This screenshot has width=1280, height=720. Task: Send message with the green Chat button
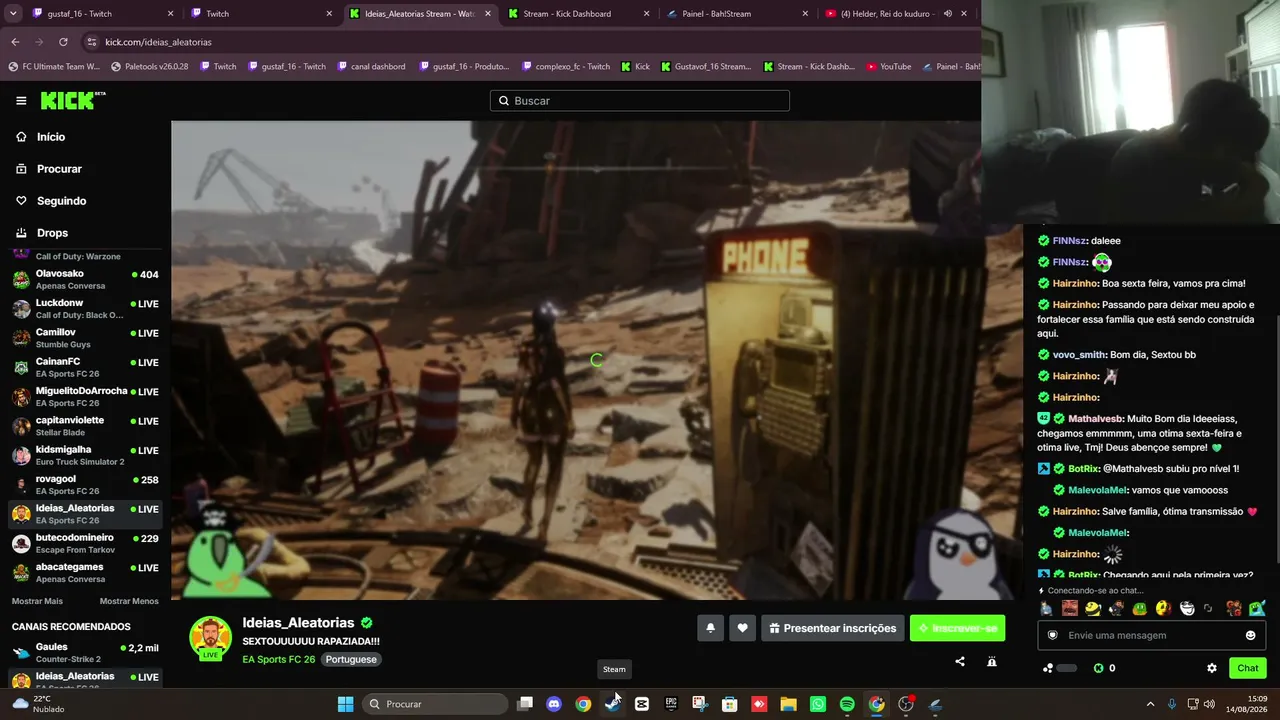tap(1248, 668)
